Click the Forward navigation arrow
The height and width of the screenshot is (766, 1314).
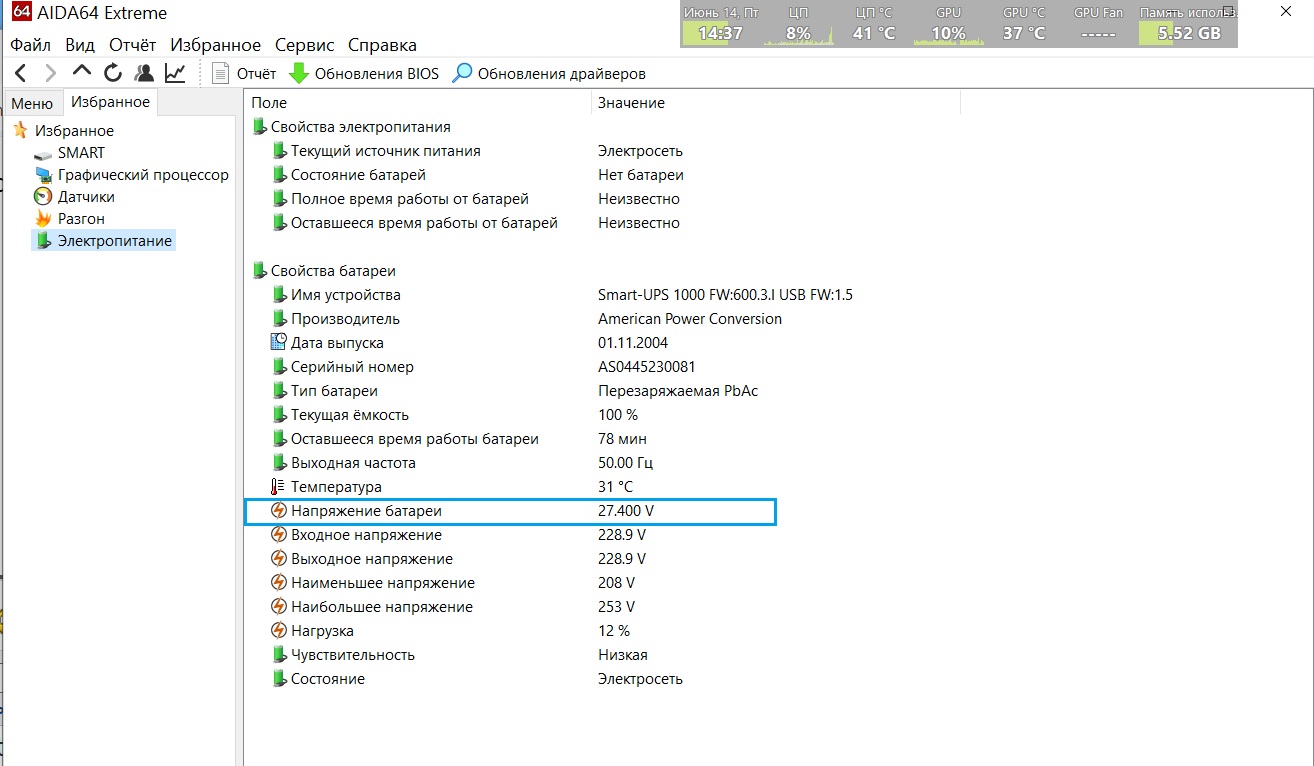pyautogui.click(x=51, y=73)
